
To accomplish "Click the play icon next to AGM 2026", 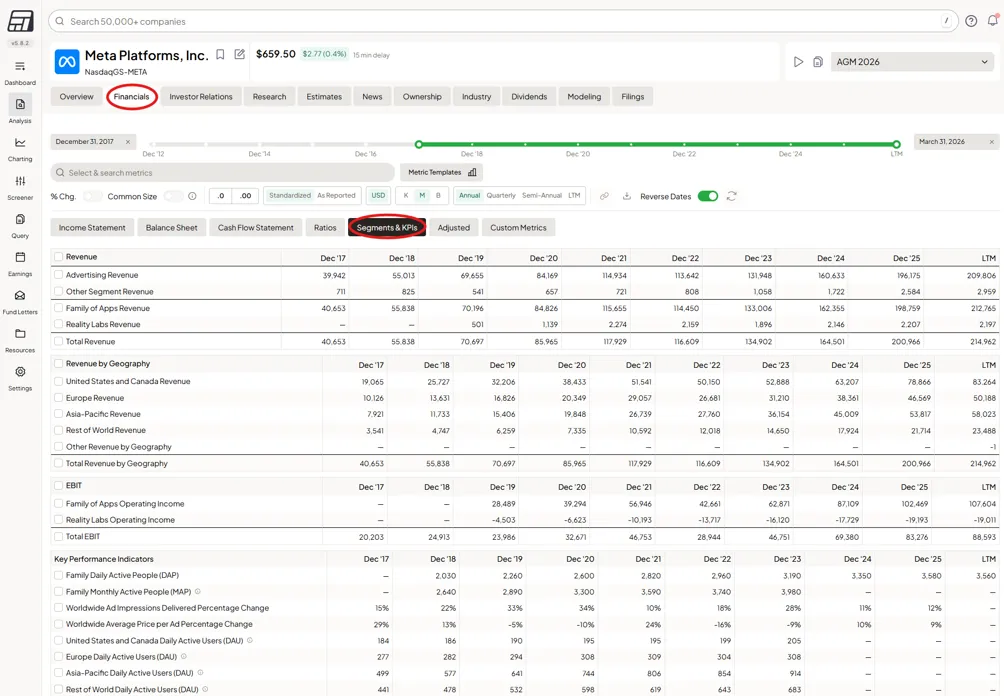I will tap(798, 62).
